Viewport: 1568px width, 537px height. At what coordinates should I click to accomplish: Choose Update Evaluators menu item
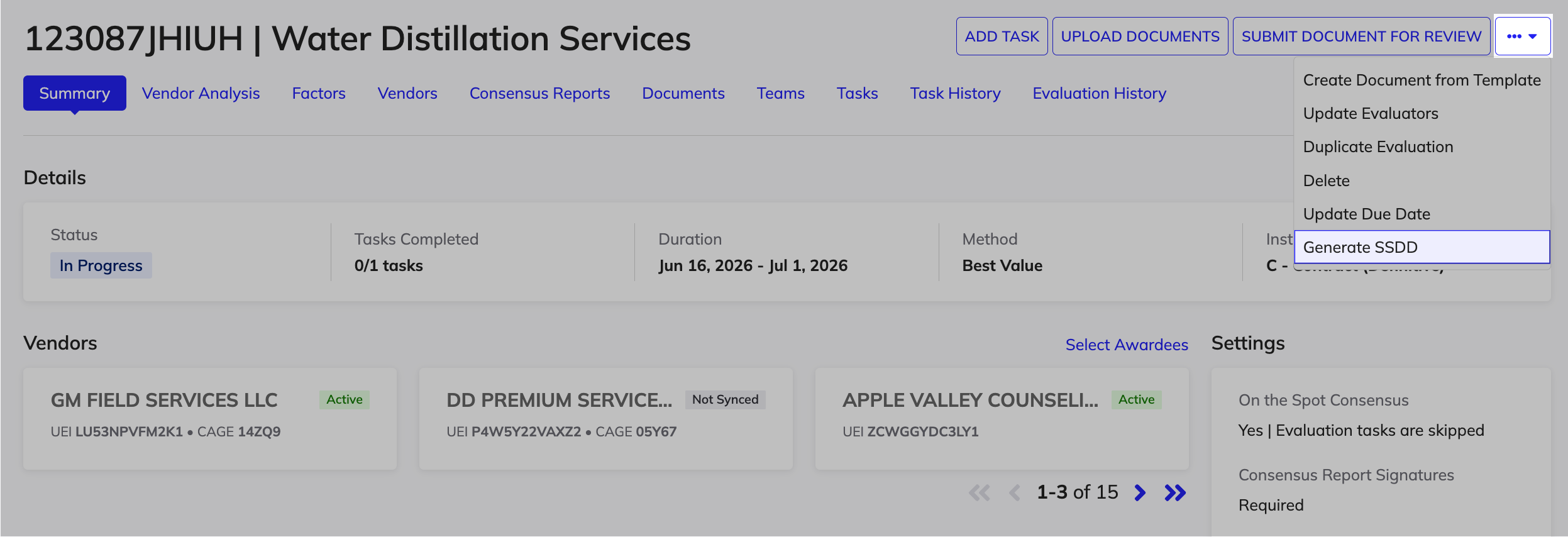point(1422,113)
